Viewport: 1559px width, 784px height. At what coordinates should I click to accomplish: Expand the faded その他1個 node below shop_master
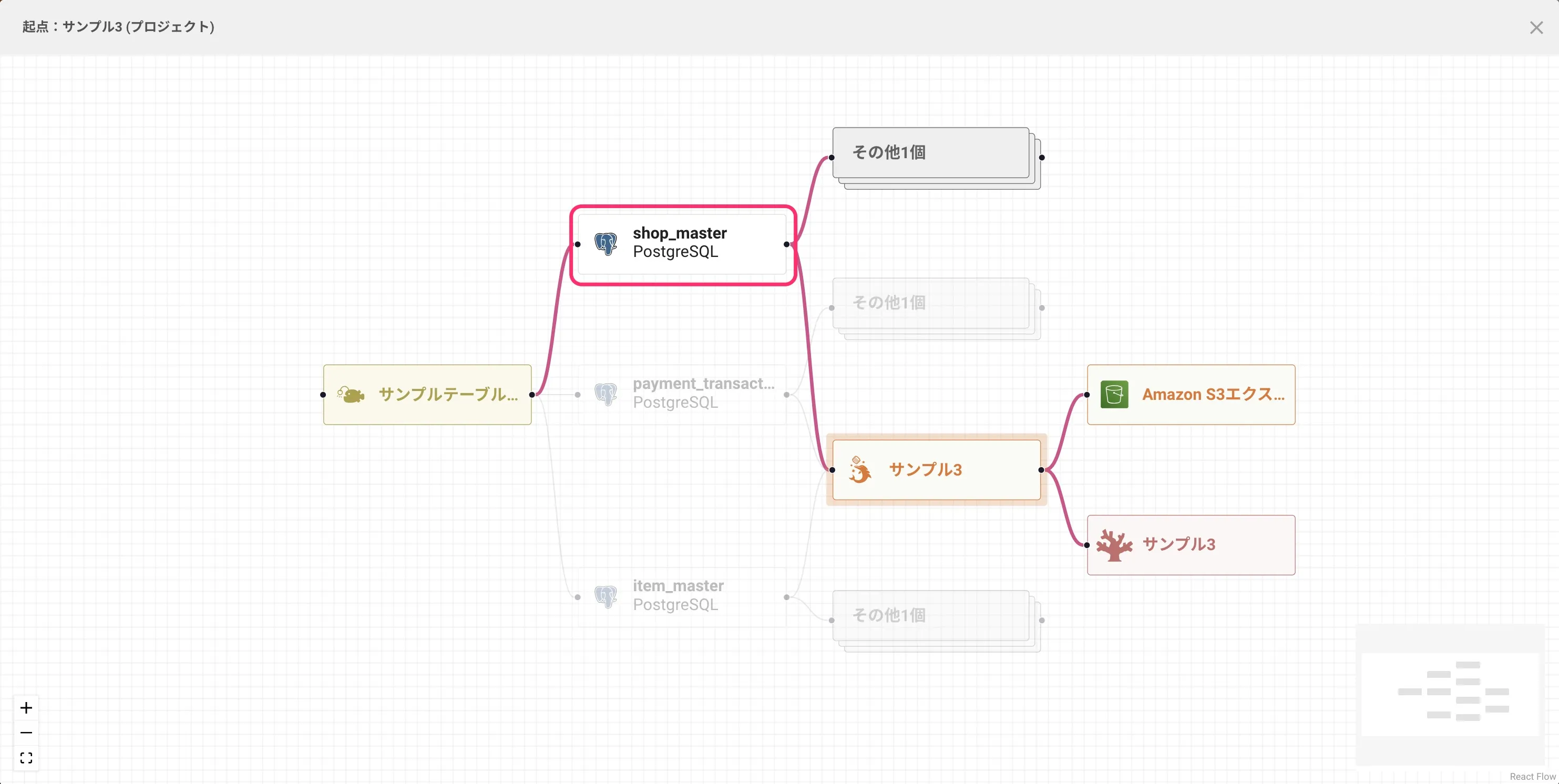(x=936, y=308)
